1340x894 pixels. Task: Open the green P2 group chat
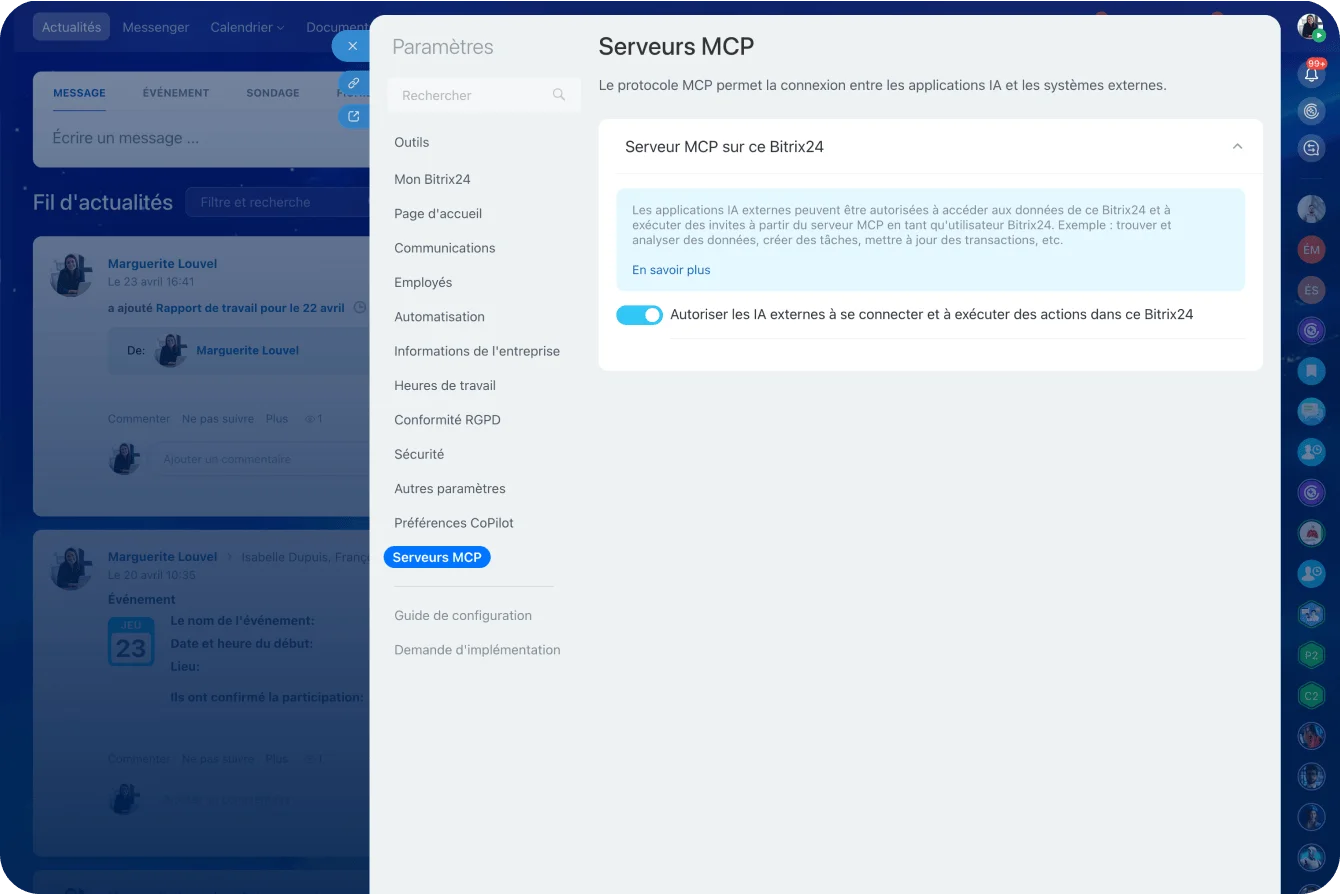1312,655
